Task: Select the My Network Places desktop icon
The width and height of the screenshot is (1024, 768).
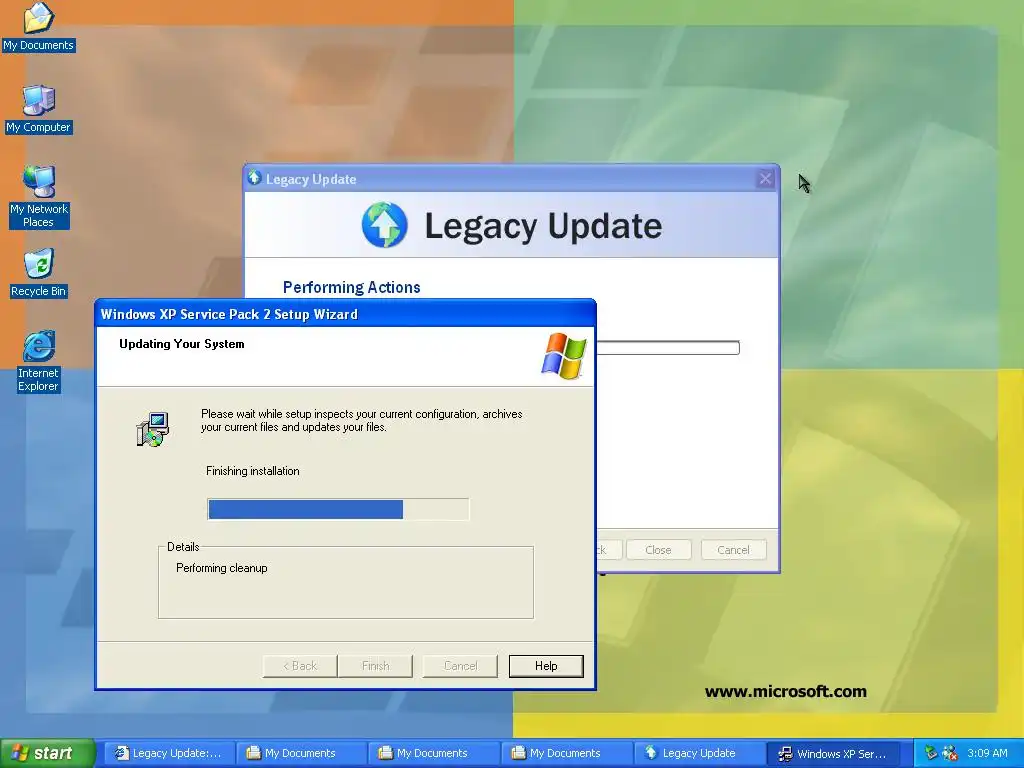Action: click(x=39, y=197)
